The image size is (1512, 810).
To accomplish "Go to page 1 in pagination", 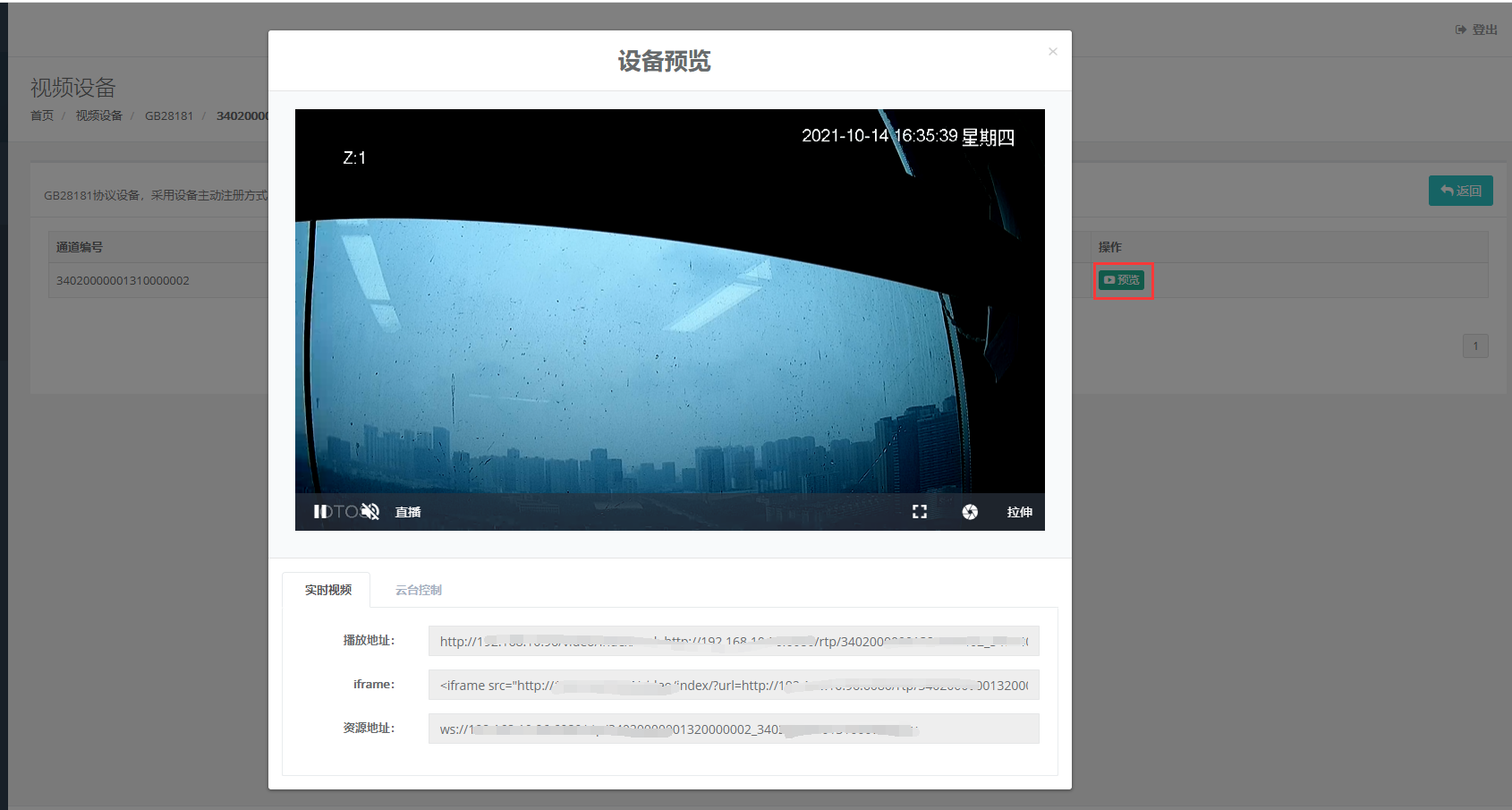I will pyautogui.click(x=1474, y=346).
